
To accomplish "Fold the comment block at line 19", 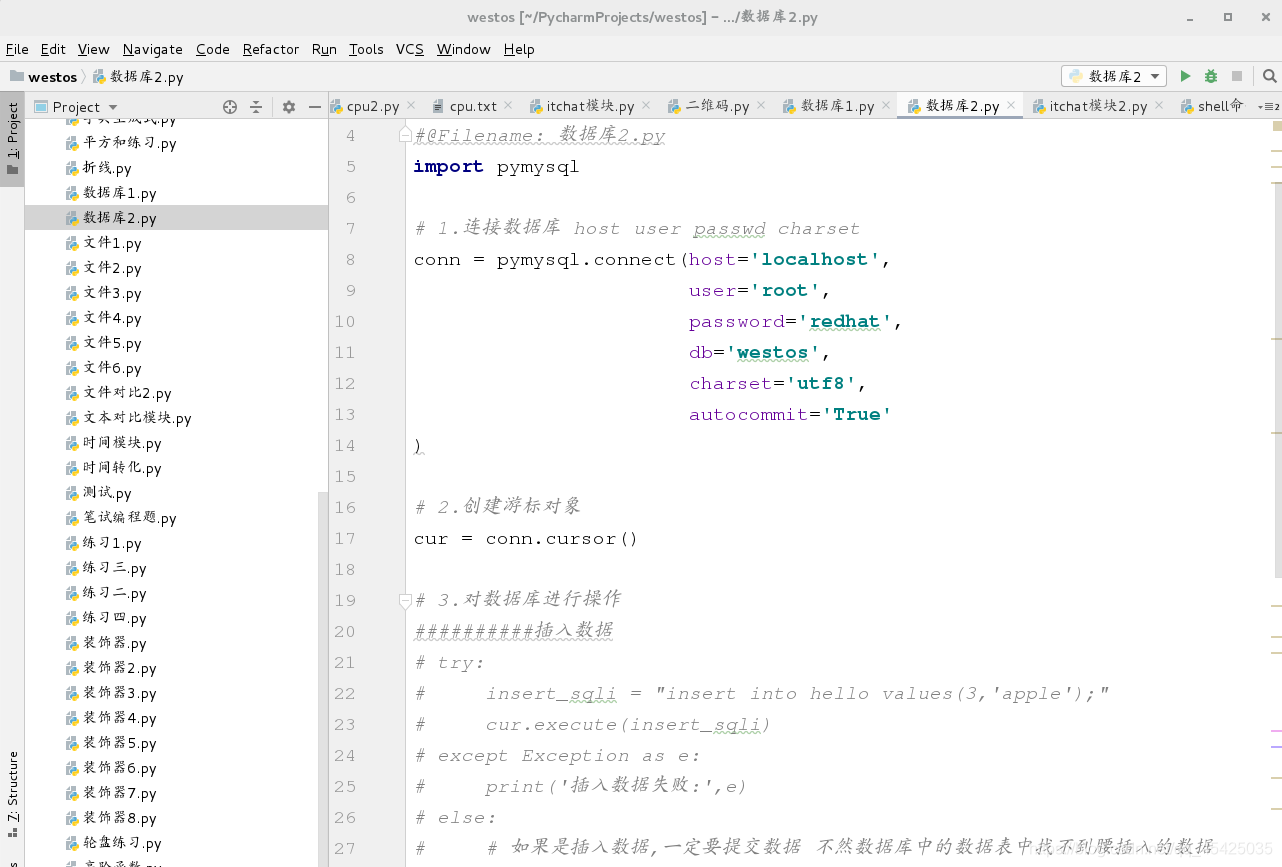I will [405, 600].
